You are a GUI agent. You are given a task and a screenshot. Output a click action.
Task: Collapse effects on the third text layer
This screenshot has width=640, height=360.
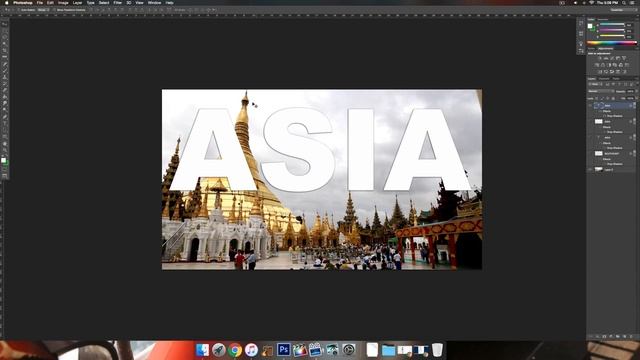(x=634, y=138)
